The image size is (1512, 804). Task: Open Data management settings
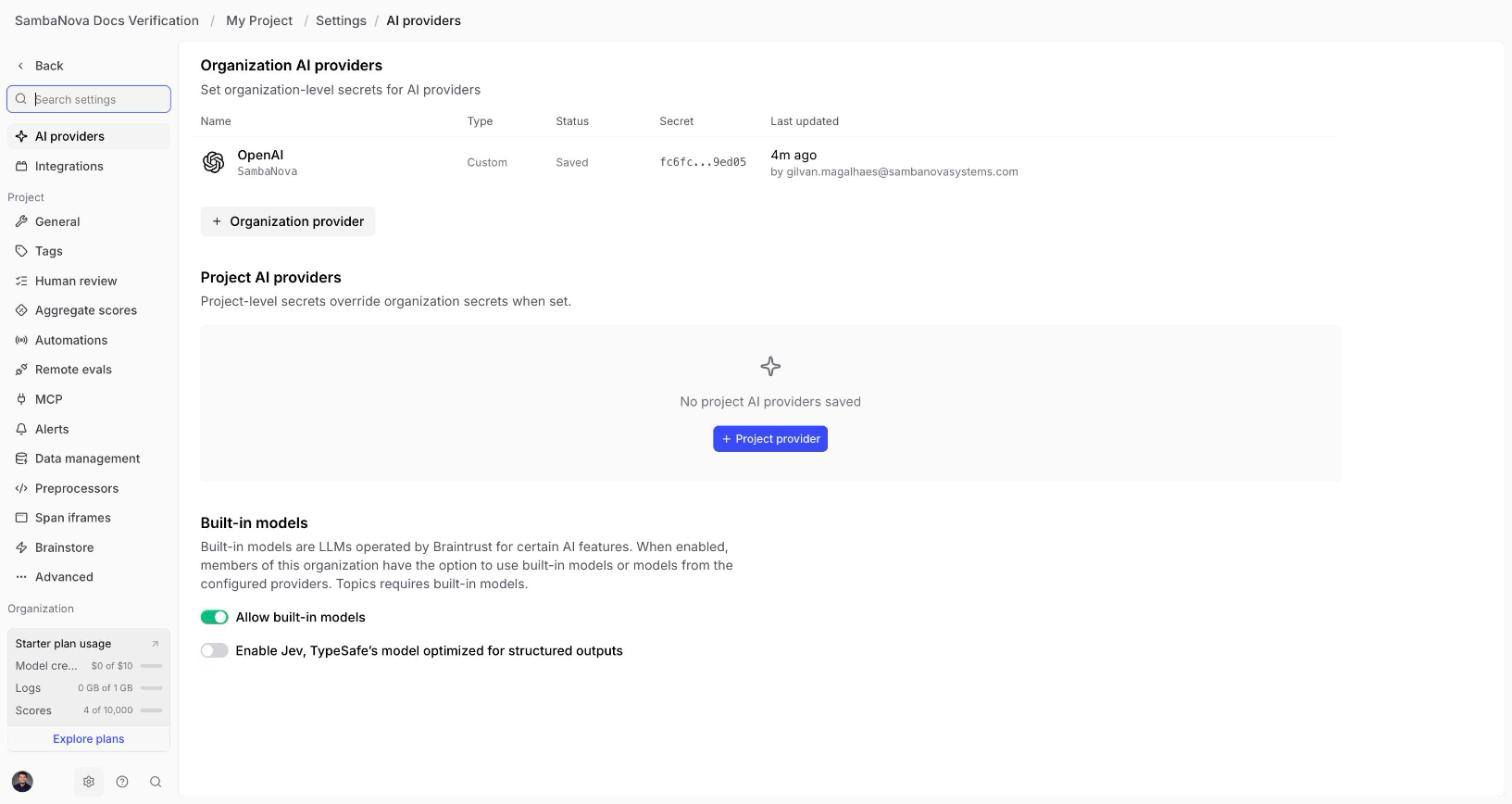[89, 459]
